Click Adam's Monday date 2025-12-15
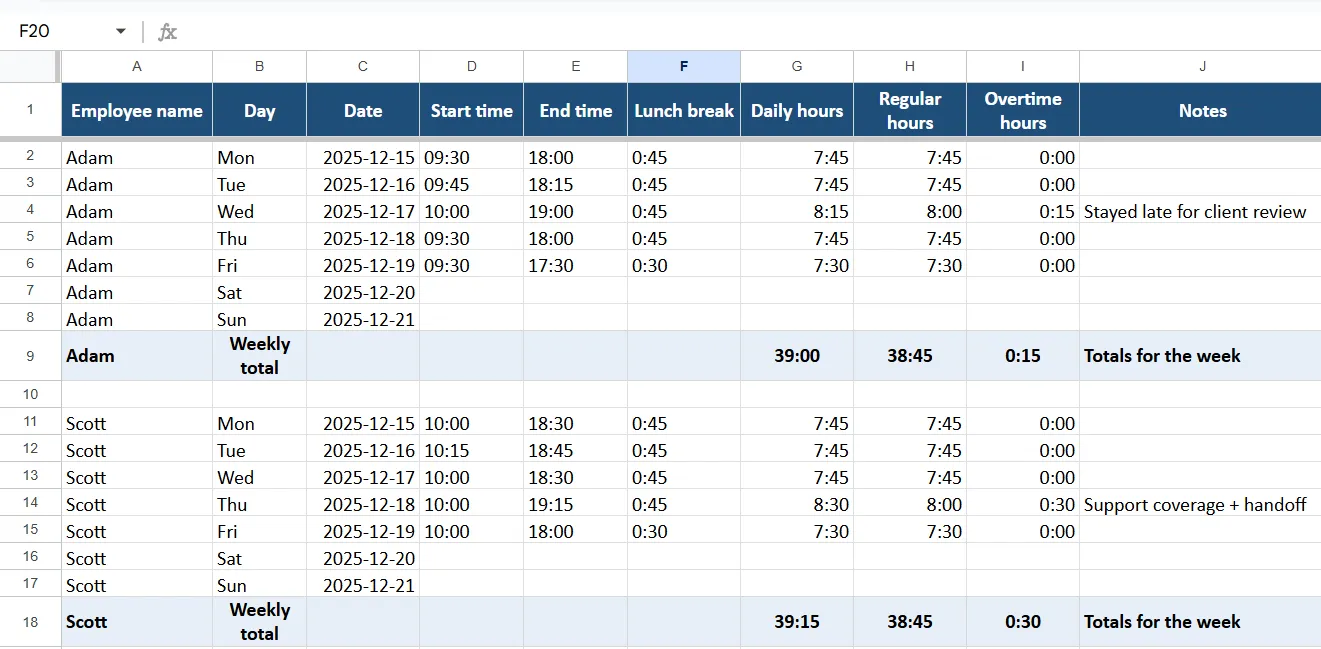This screenshot has height=649, width=1321. click(363, 157)
